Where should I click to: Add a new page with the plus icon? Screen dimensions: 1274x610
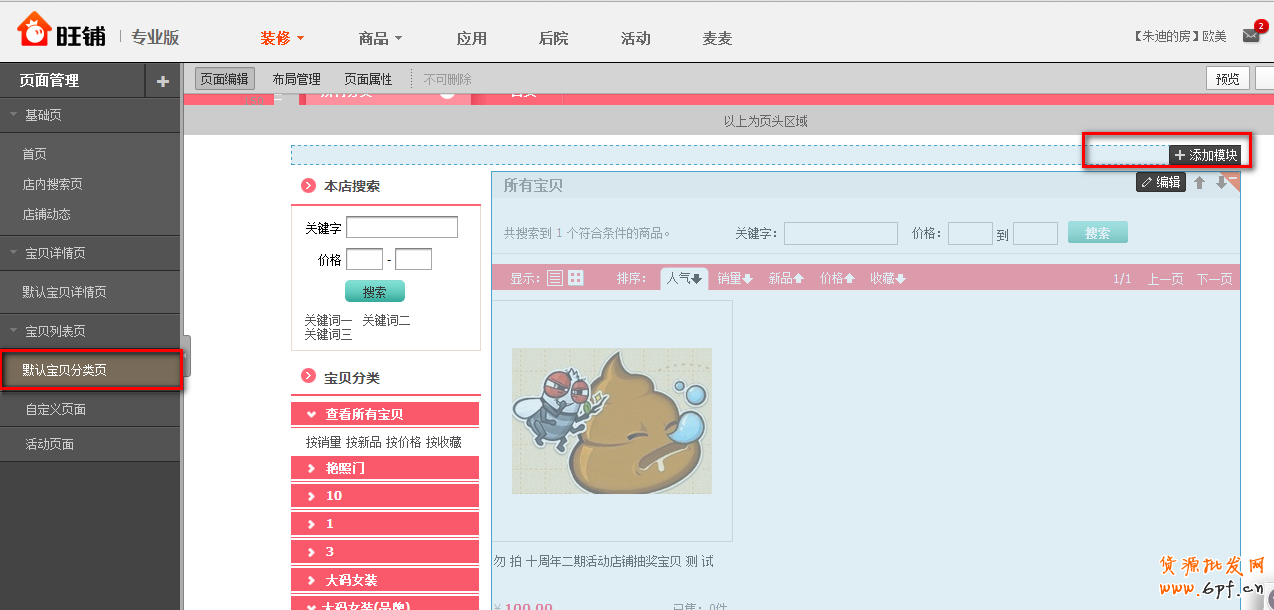(x=162, y=78)
